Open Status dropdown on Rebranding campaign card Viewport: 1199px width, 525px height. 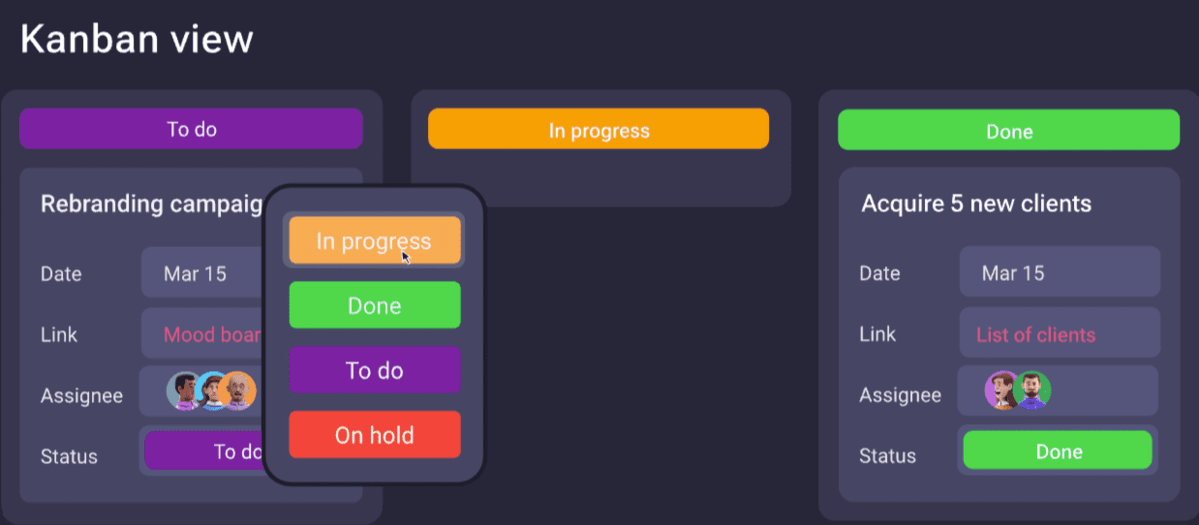tap(205, 451)
